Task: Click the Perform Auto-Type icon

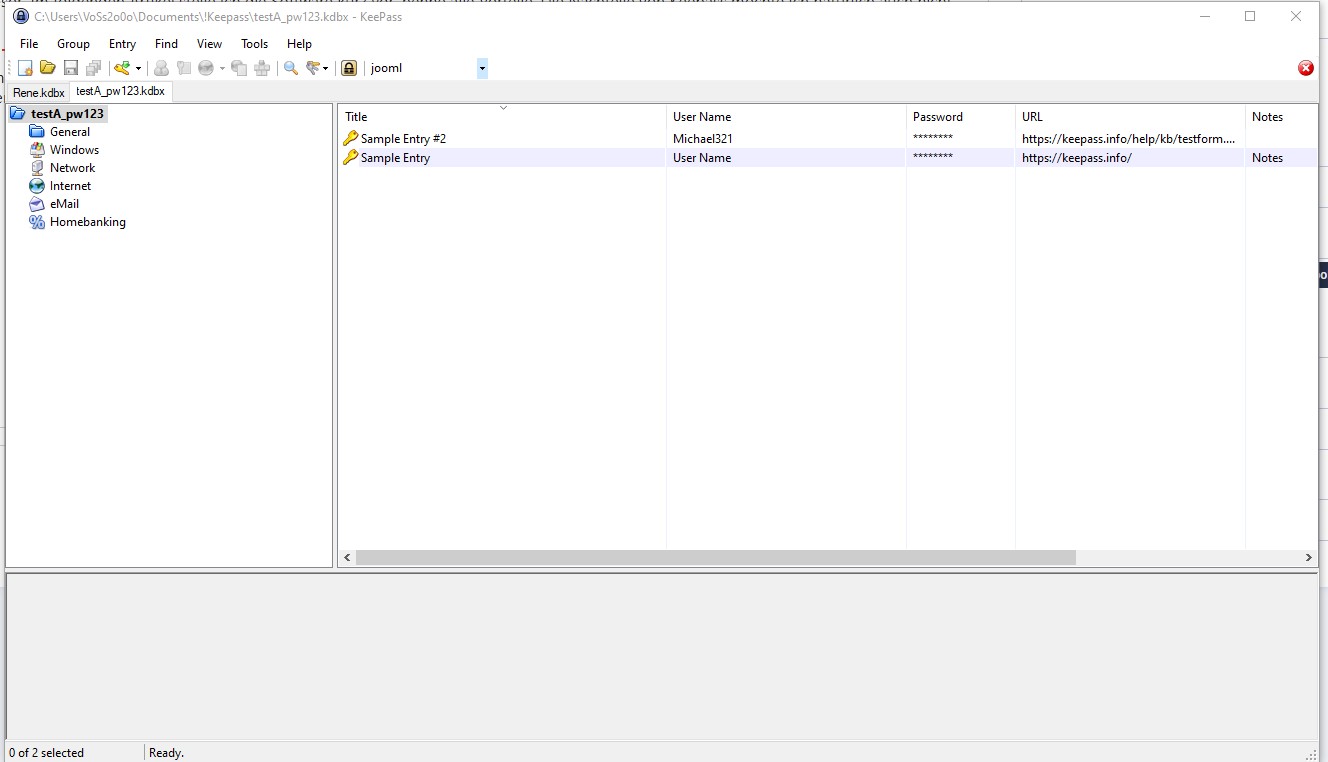Action: pyautogui.click(x=262, y=68)
